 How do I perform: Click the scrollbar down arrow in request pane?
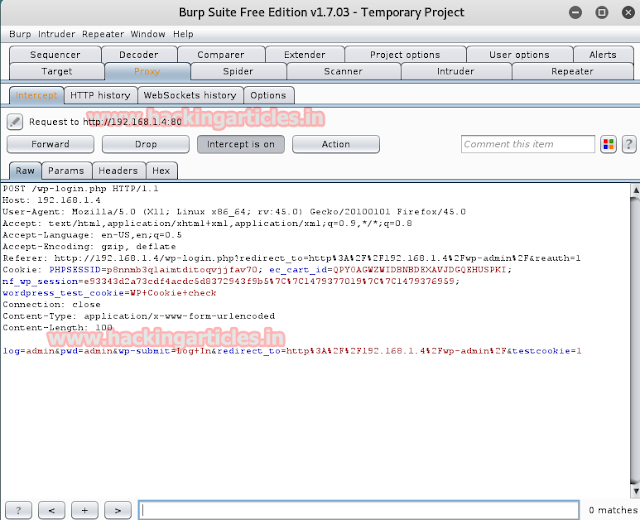[x=635, y=490]
